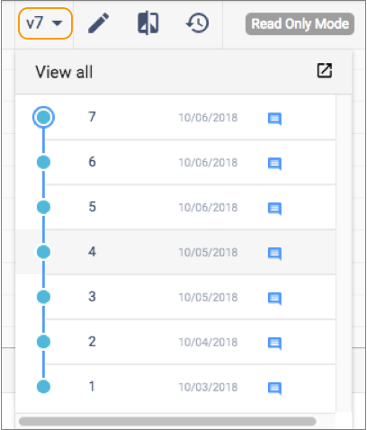Open the comment icon for version 5

pos(275,209)
